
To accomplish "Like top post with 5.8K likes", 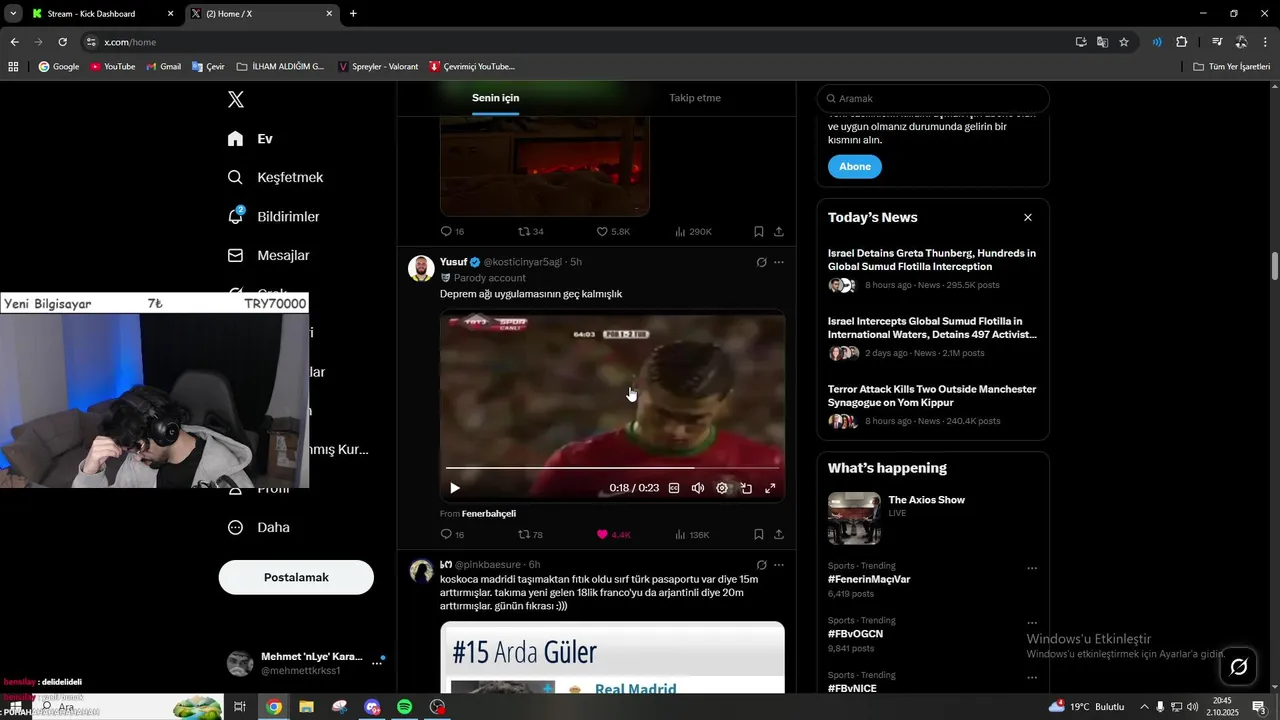I will tap(613, 231).
